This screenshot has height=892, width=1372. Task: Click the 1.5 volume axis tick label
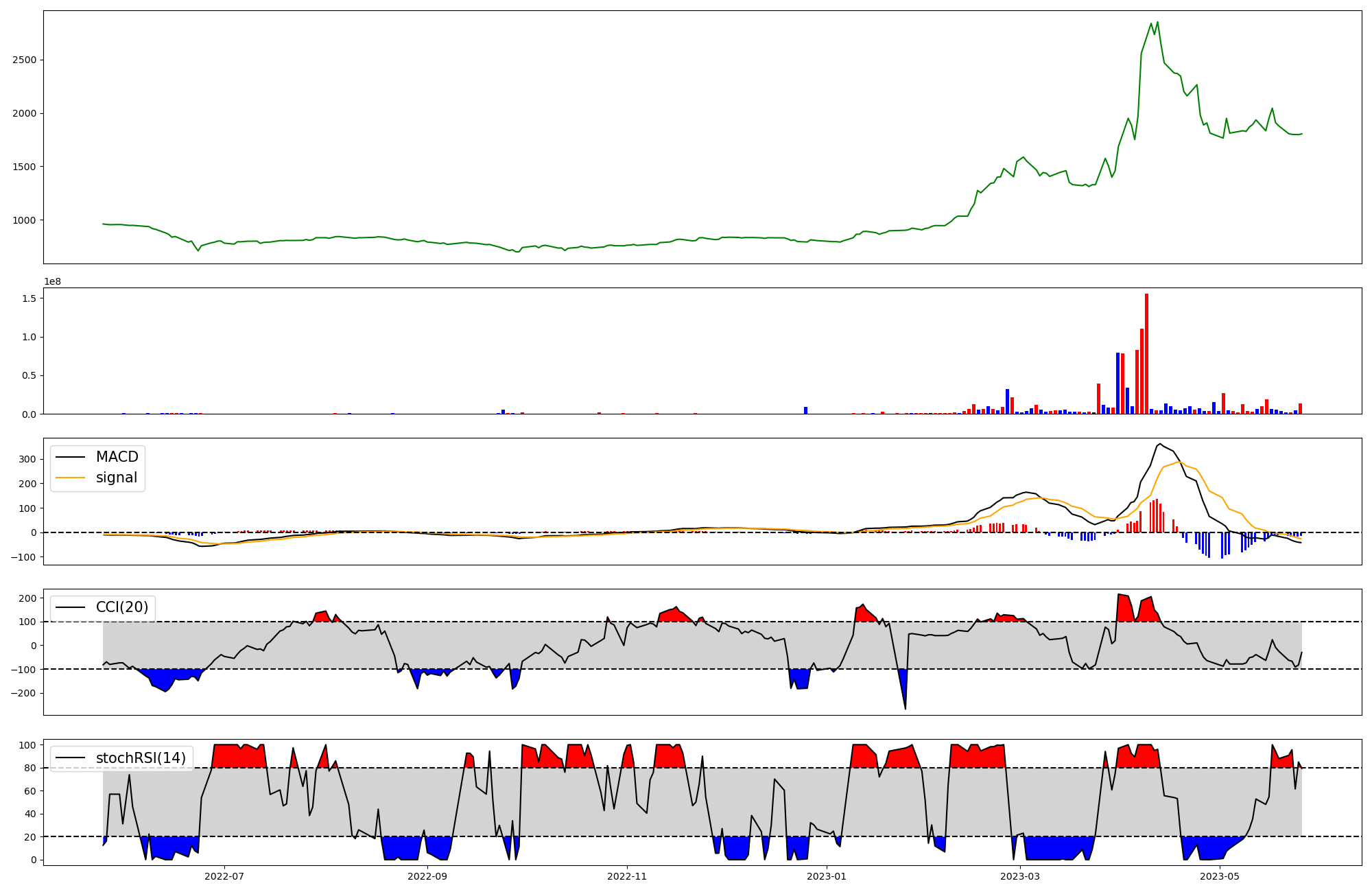[x=29, y=298]
